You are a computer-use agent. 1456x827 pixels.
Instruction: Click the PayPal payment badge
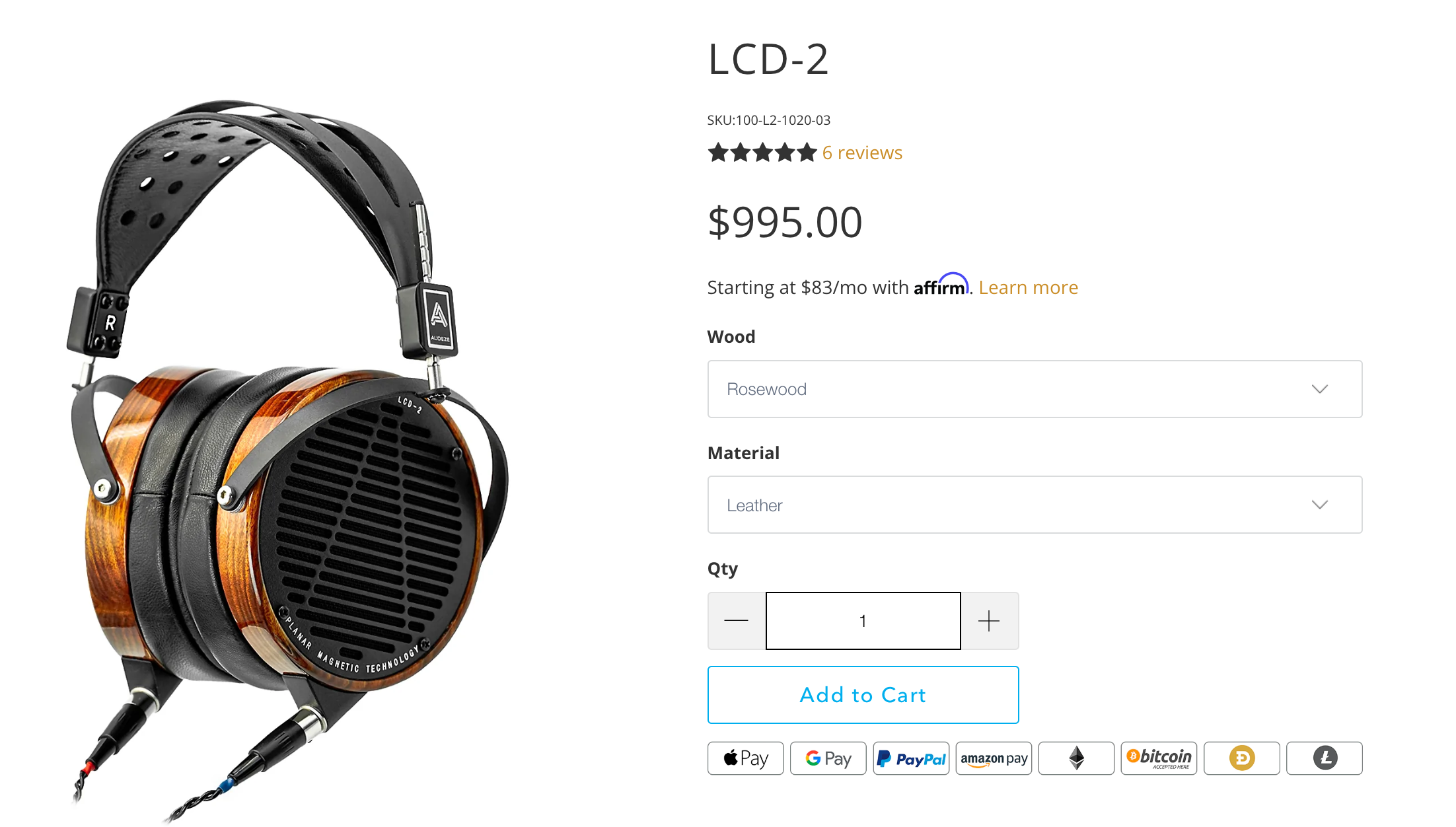[911, 758]
